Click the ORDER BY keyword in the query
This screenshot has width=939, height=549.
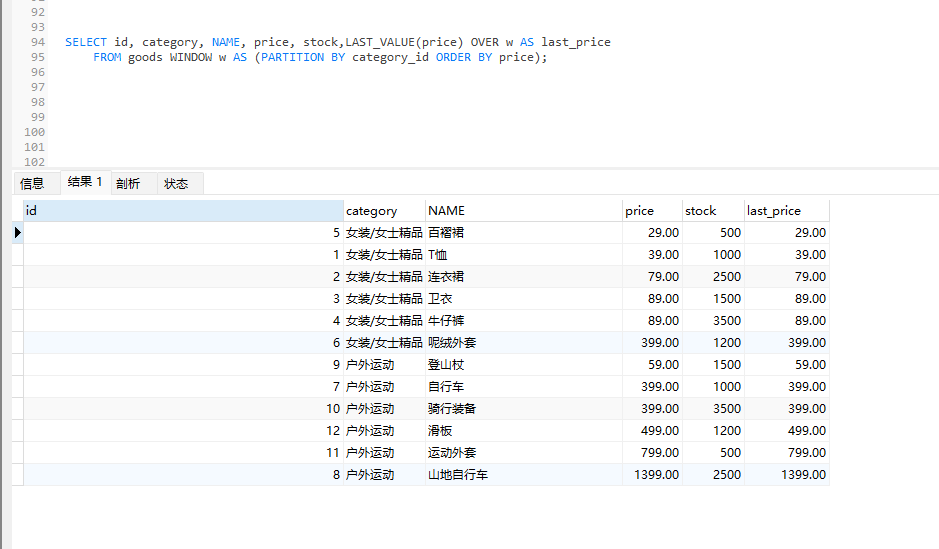coord(464,57)
